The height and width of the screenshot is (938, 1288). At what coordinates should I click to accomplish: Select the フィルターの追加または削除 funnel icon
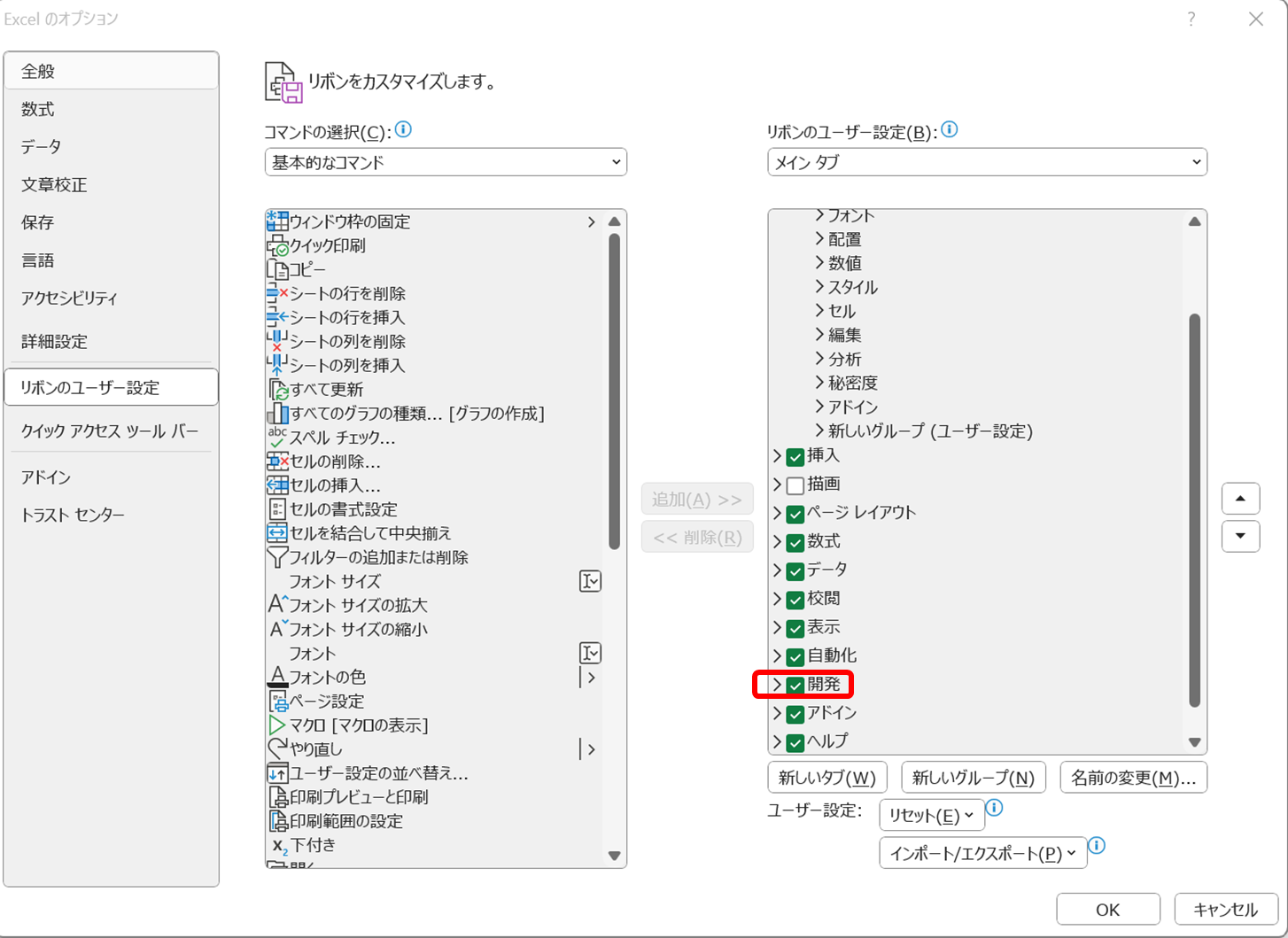pos(277,557)
